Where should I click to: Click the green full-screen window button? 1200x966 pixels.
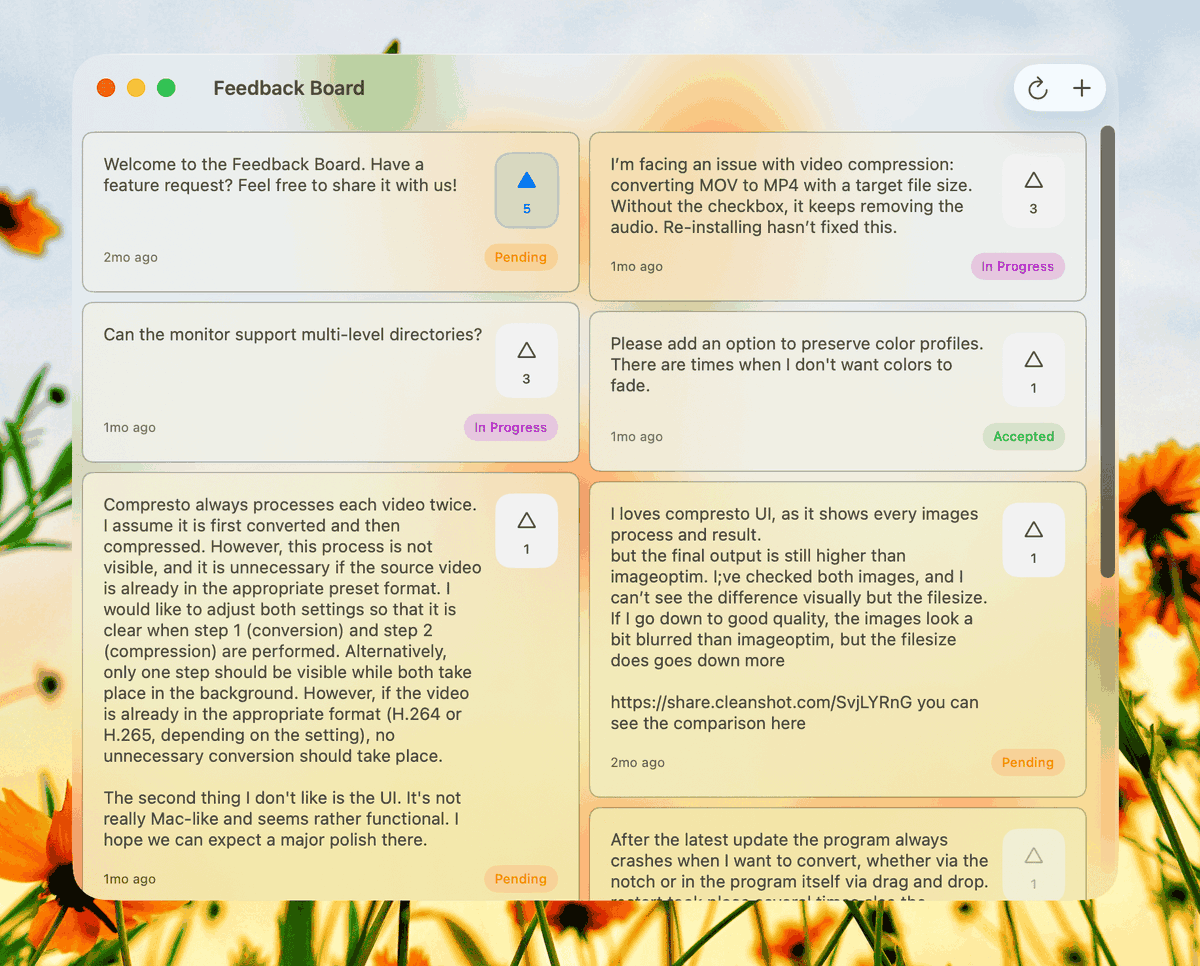tap(166, 88)
